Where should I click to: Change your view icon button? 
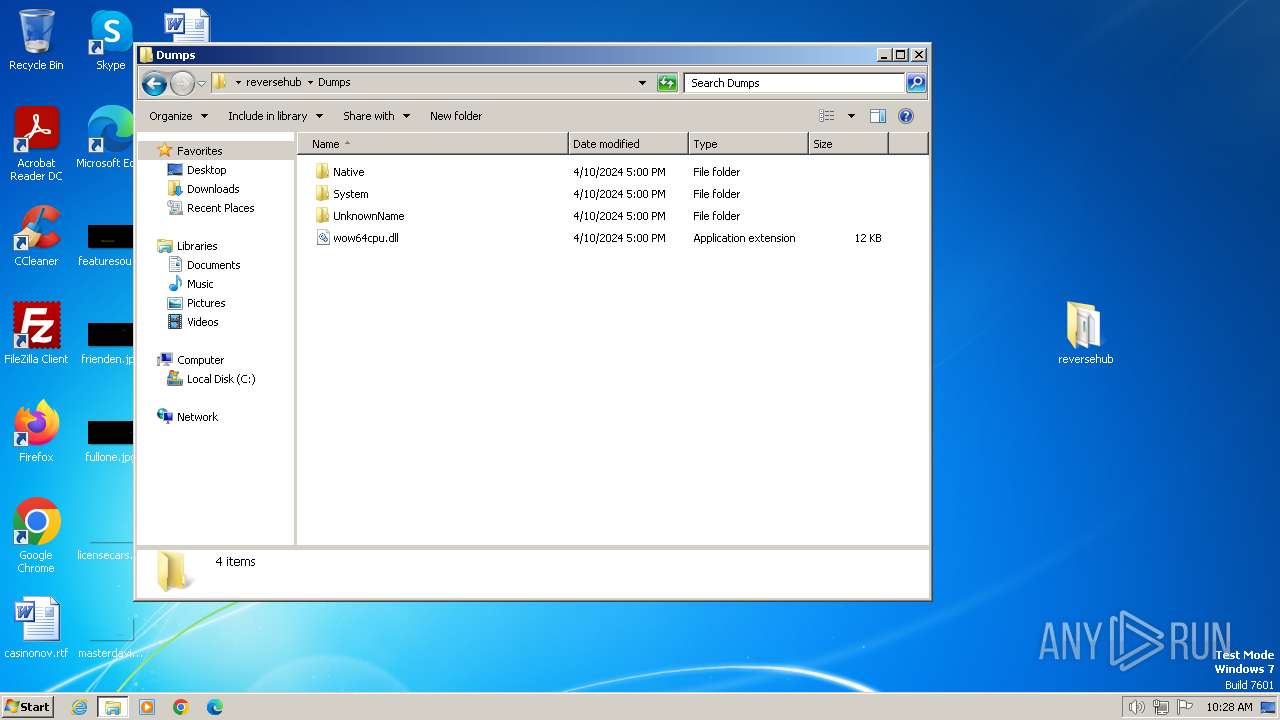tap(827, 116)
